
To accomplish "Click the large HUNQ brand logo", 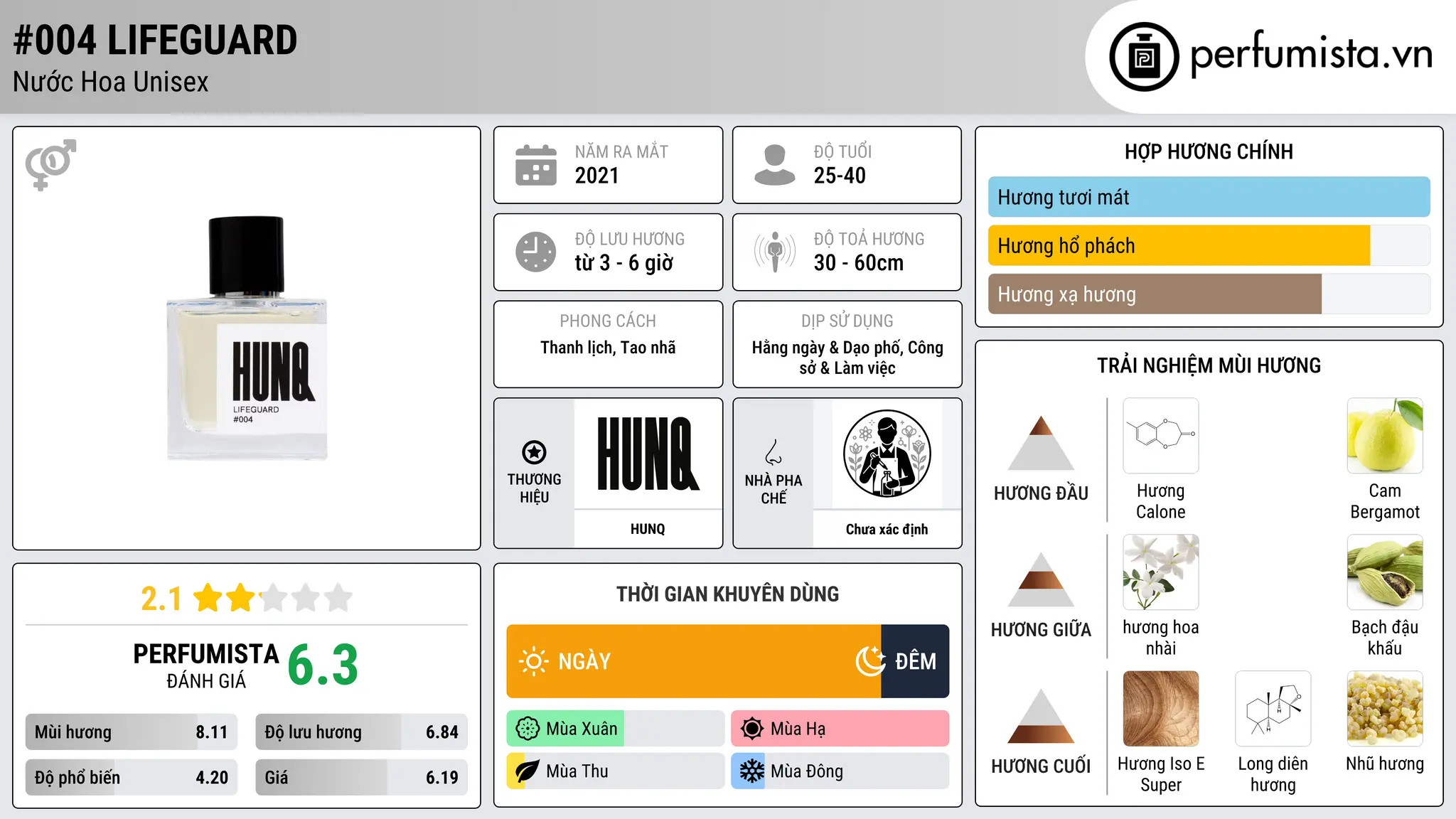I will tap(648, 454).
